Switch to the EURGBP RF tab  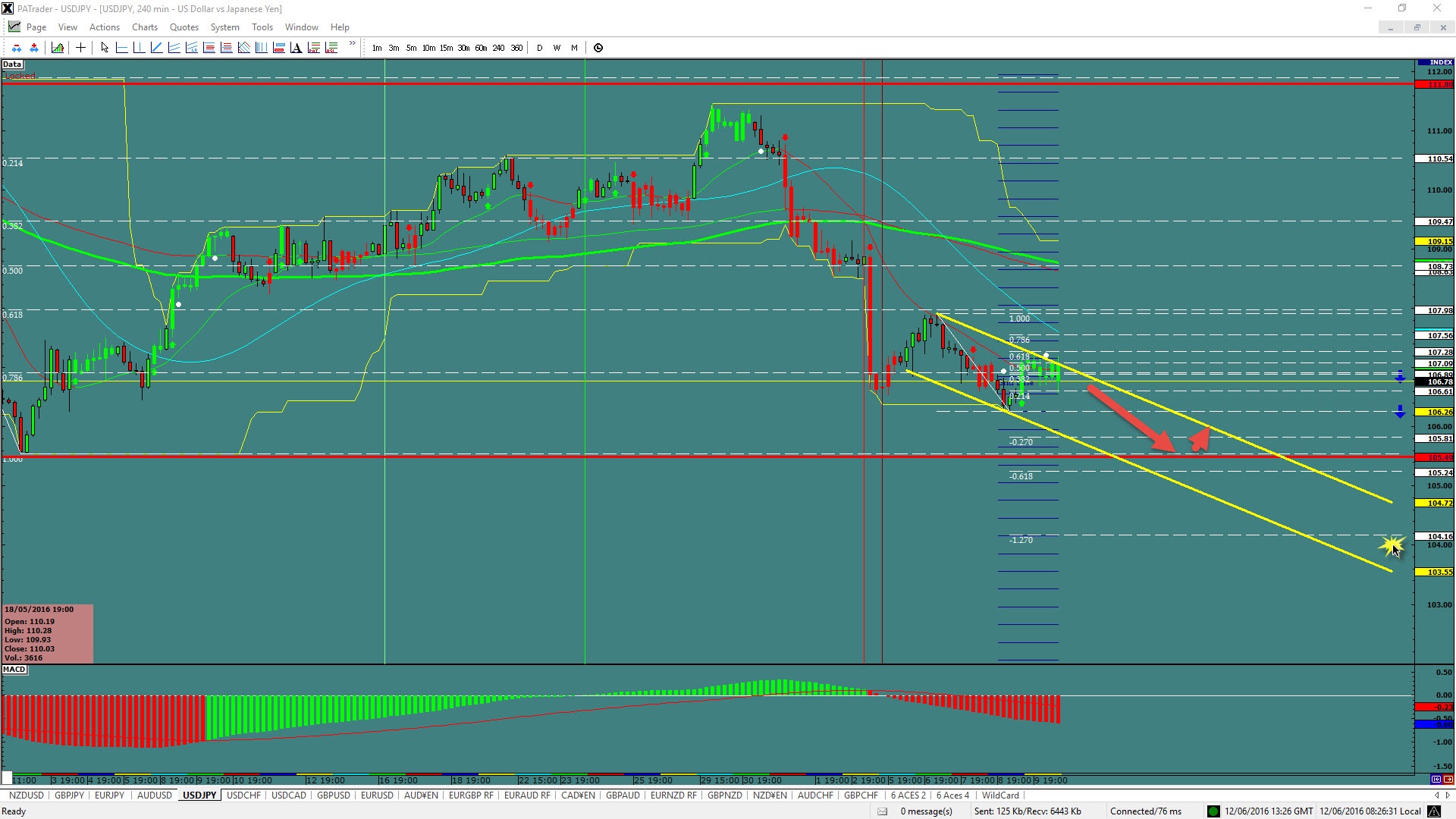coord(471,795)
